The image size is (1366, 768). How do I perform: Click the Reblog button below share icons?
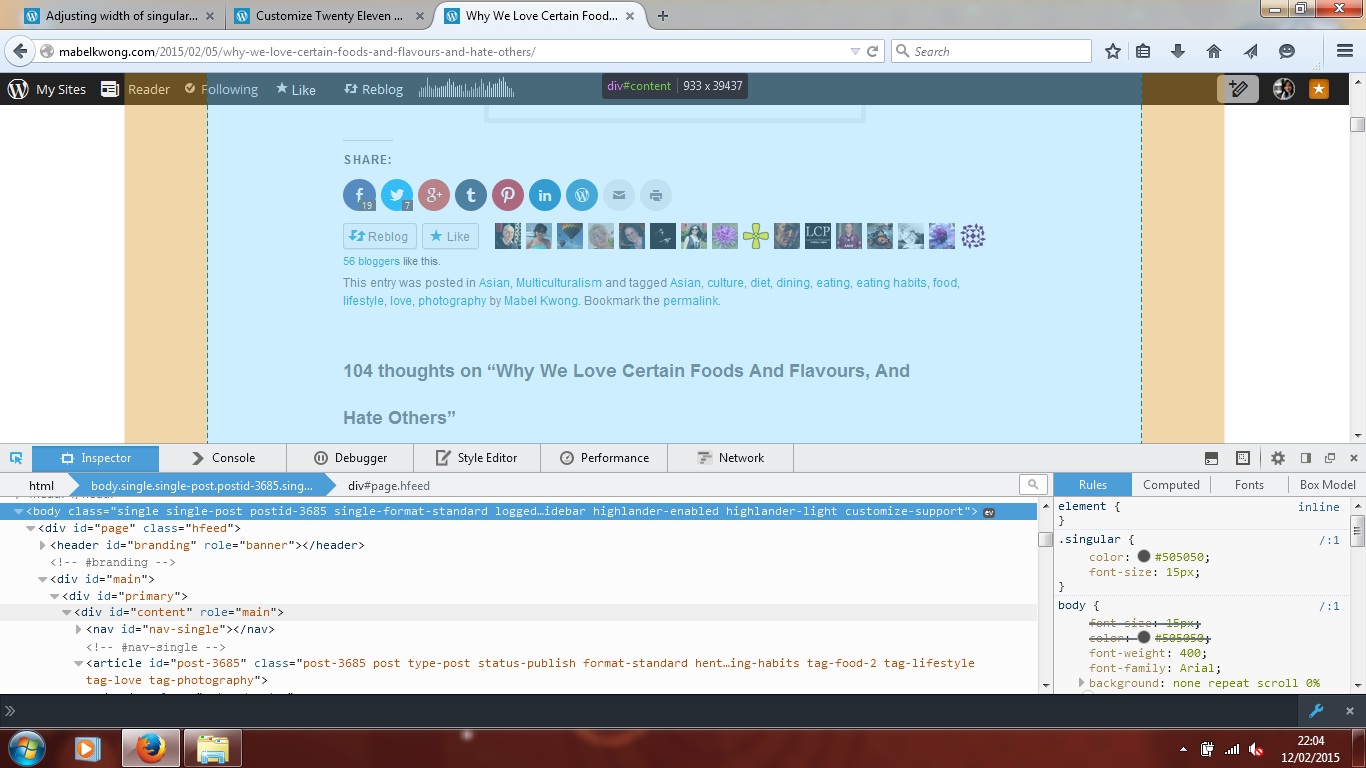click(x=379, y=237)
